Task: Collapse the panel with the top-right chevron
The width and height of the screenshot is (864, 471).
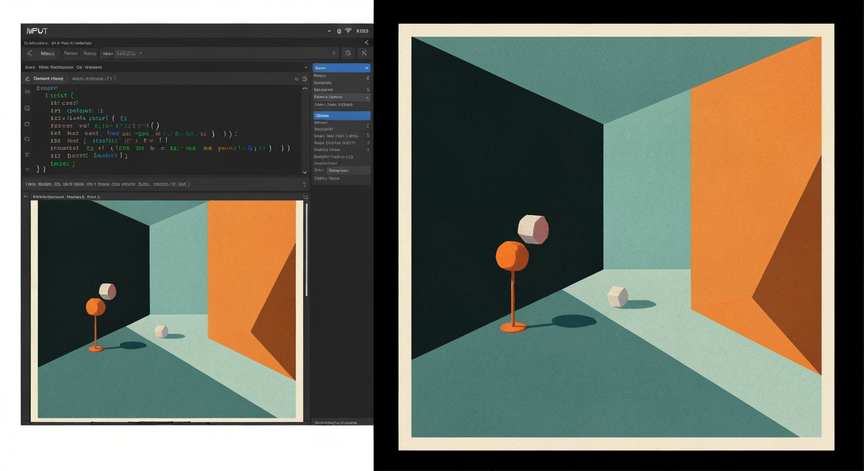Action: (366, 42)
